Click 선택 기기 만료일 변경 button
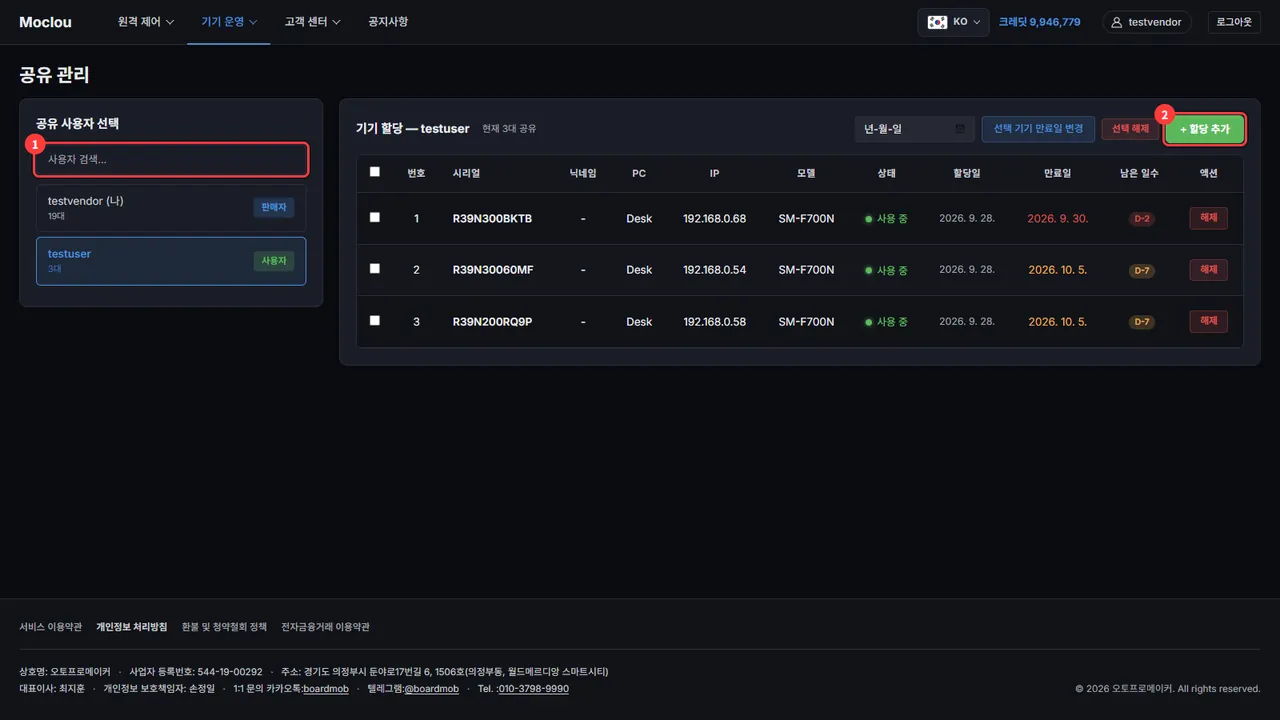Viewport: 1280px width, 720px height. (x=1038, y=129)
